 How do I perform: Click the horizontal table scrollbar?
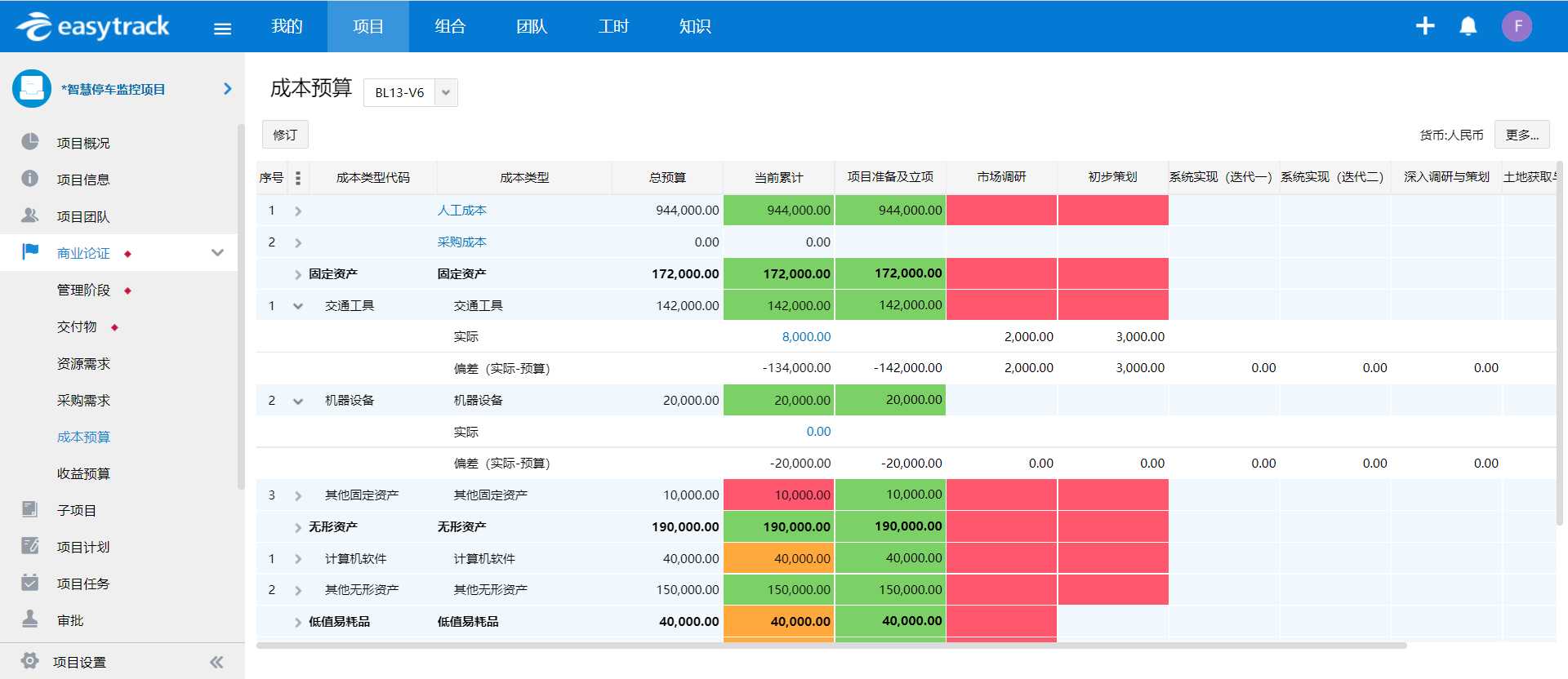click(x=831, y=646)
